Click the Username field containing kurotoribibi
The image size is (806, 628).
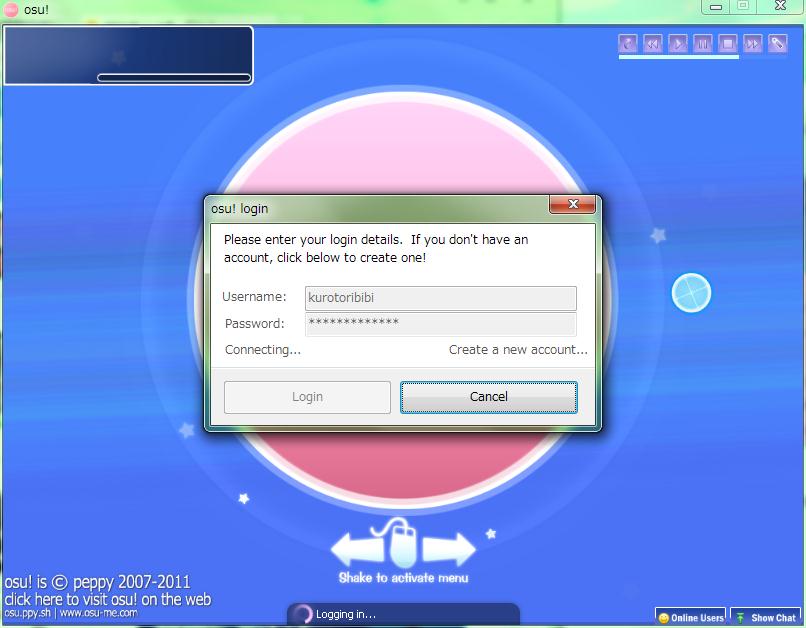(x=441, y=298)
